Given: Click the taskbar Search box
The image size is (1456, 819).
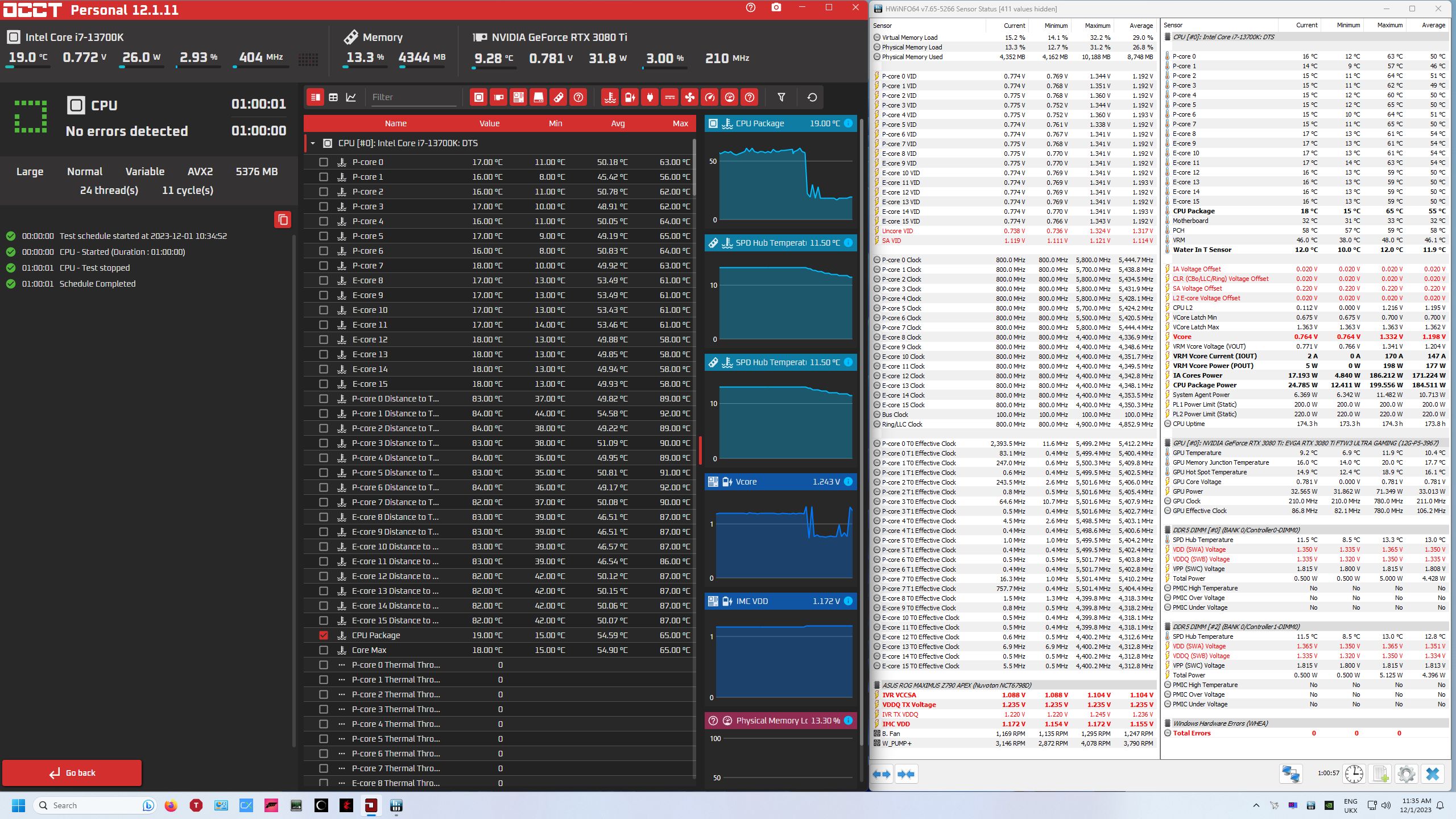Looking at the screenshot, I should click(x=94, y=805).
